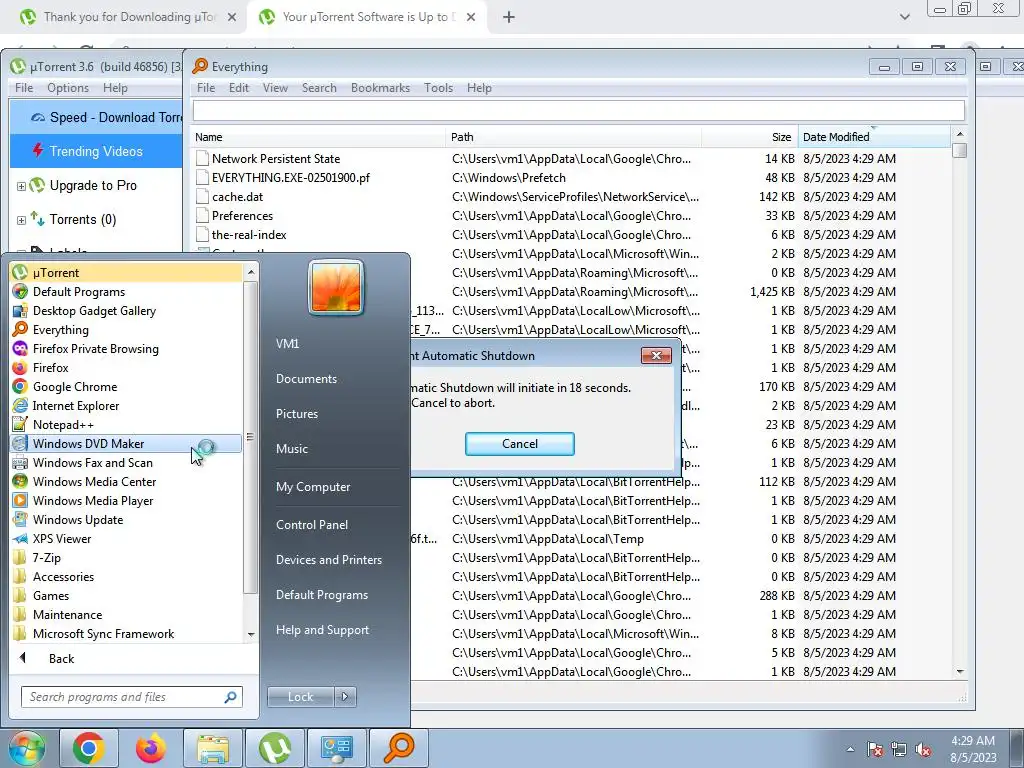Select the cache.dat file row
The image size is (1024, 768).
(x=572, y=197)
